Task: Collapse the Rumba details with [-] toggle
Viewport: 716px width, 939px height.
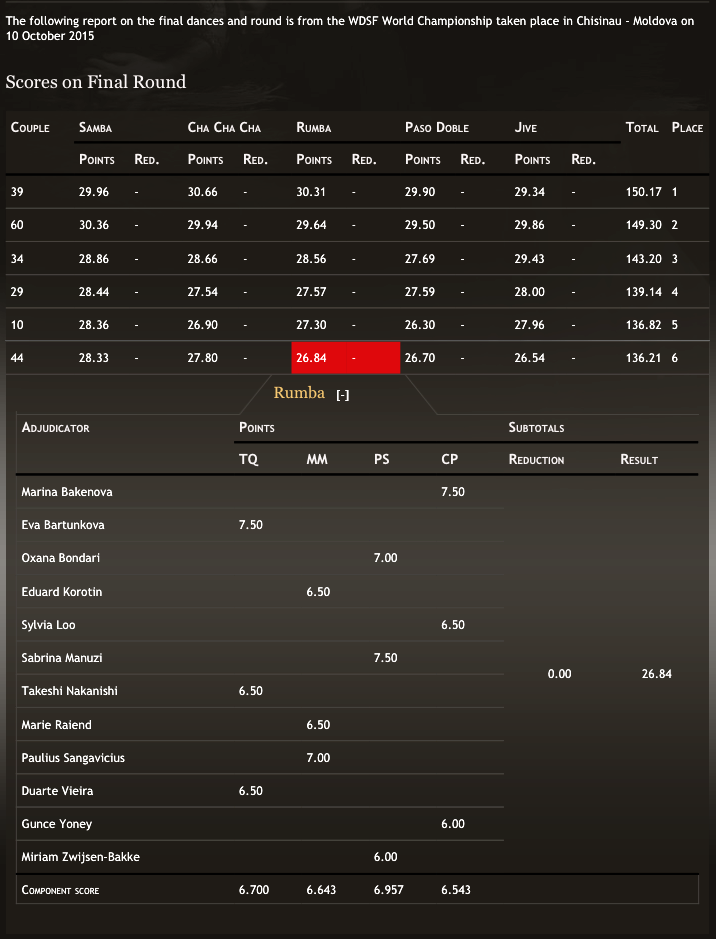Action: pyautogui.click(x=343, y=395)
